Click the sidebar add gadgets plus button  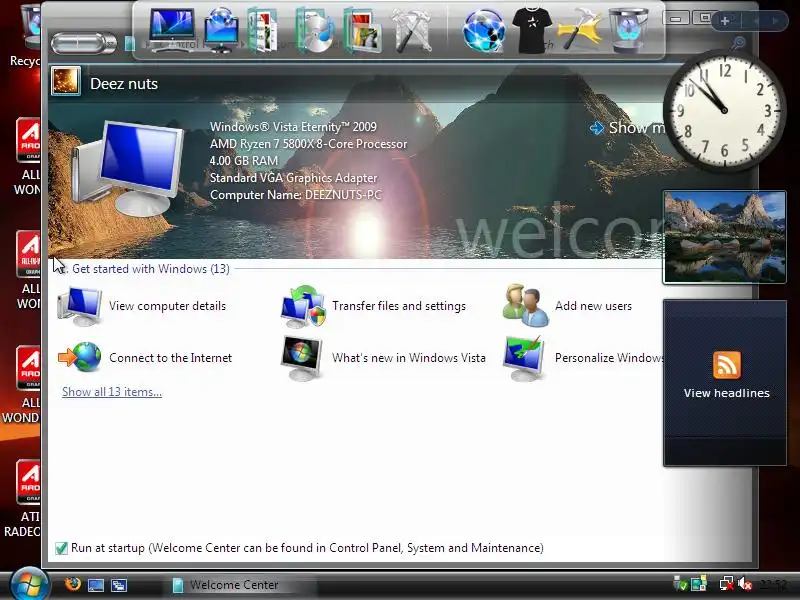725,21
